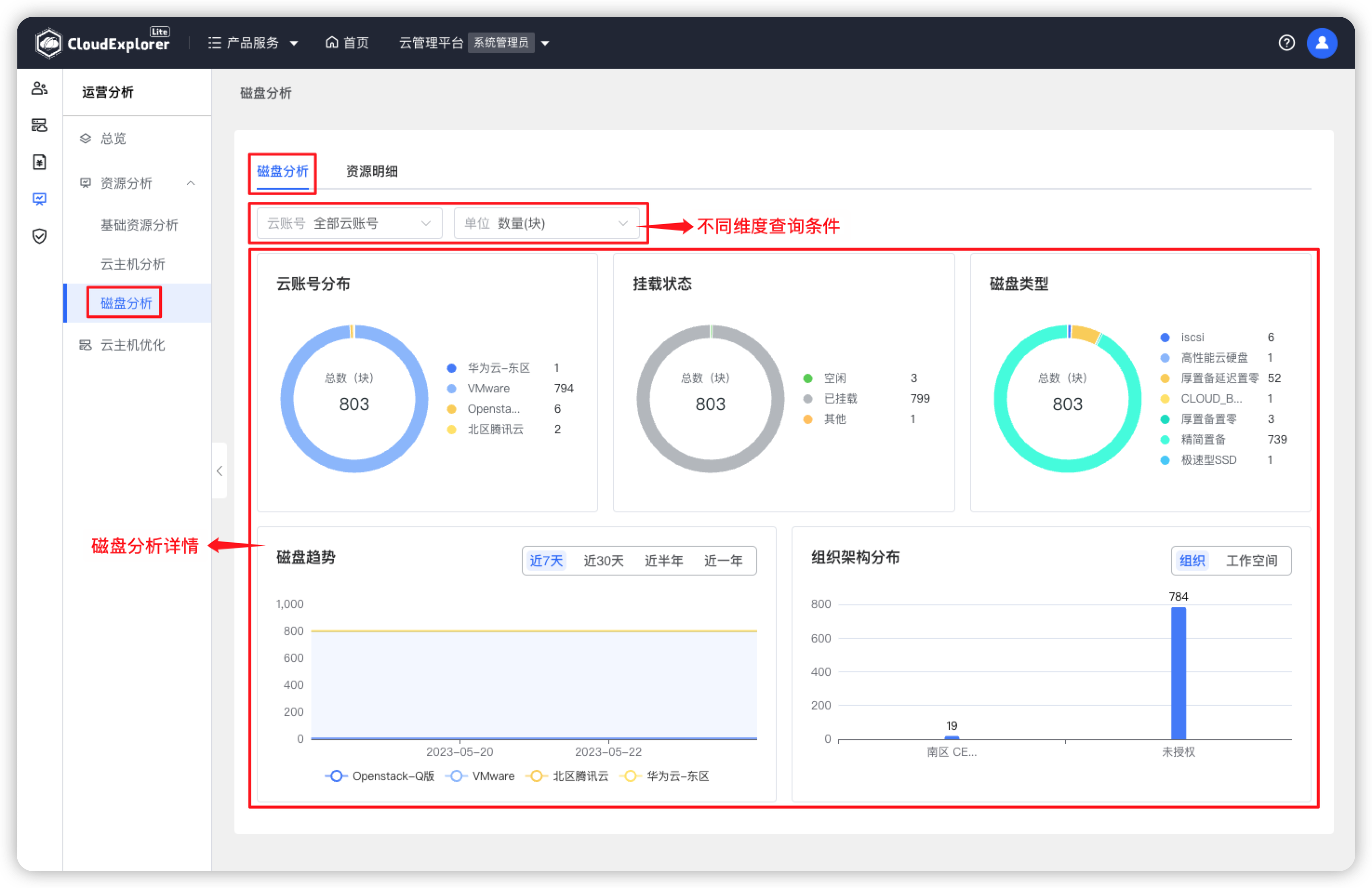Collapse the 资源分析 menu group
The image size is (1372, 888).
191,183
